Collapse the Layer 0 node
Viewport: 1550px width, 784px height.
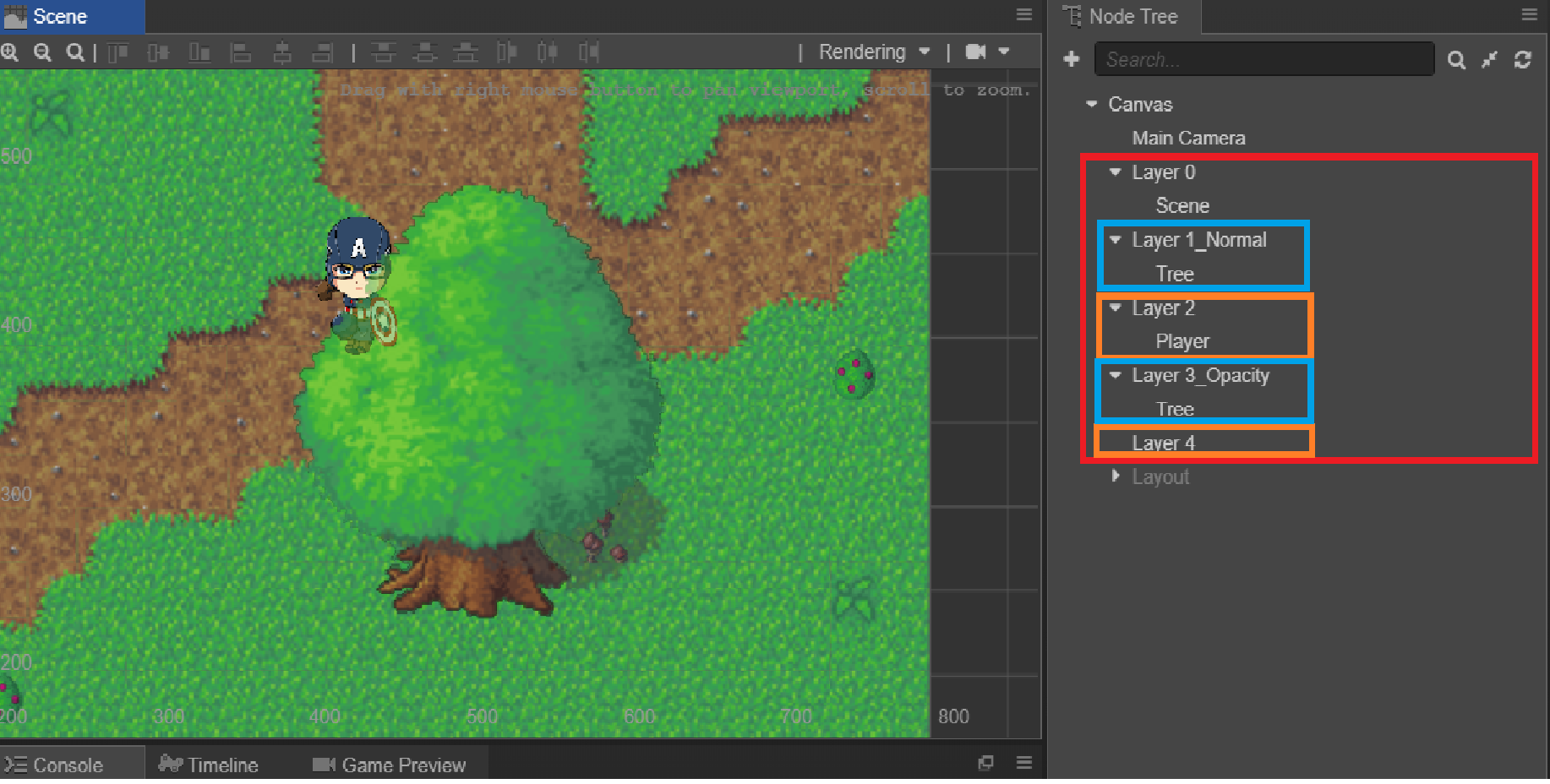pyautogui.click(x=1116, y=171)
